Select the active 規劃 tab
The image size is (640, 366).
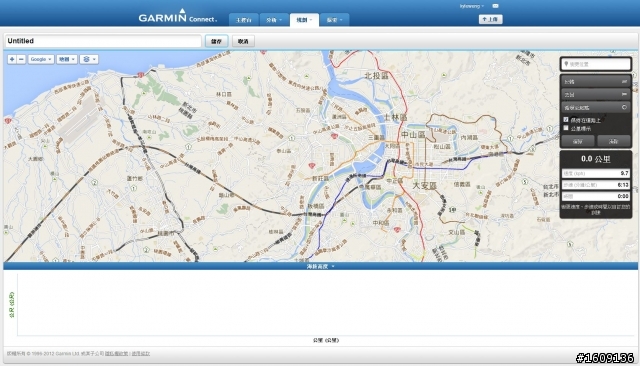[304, 20]
